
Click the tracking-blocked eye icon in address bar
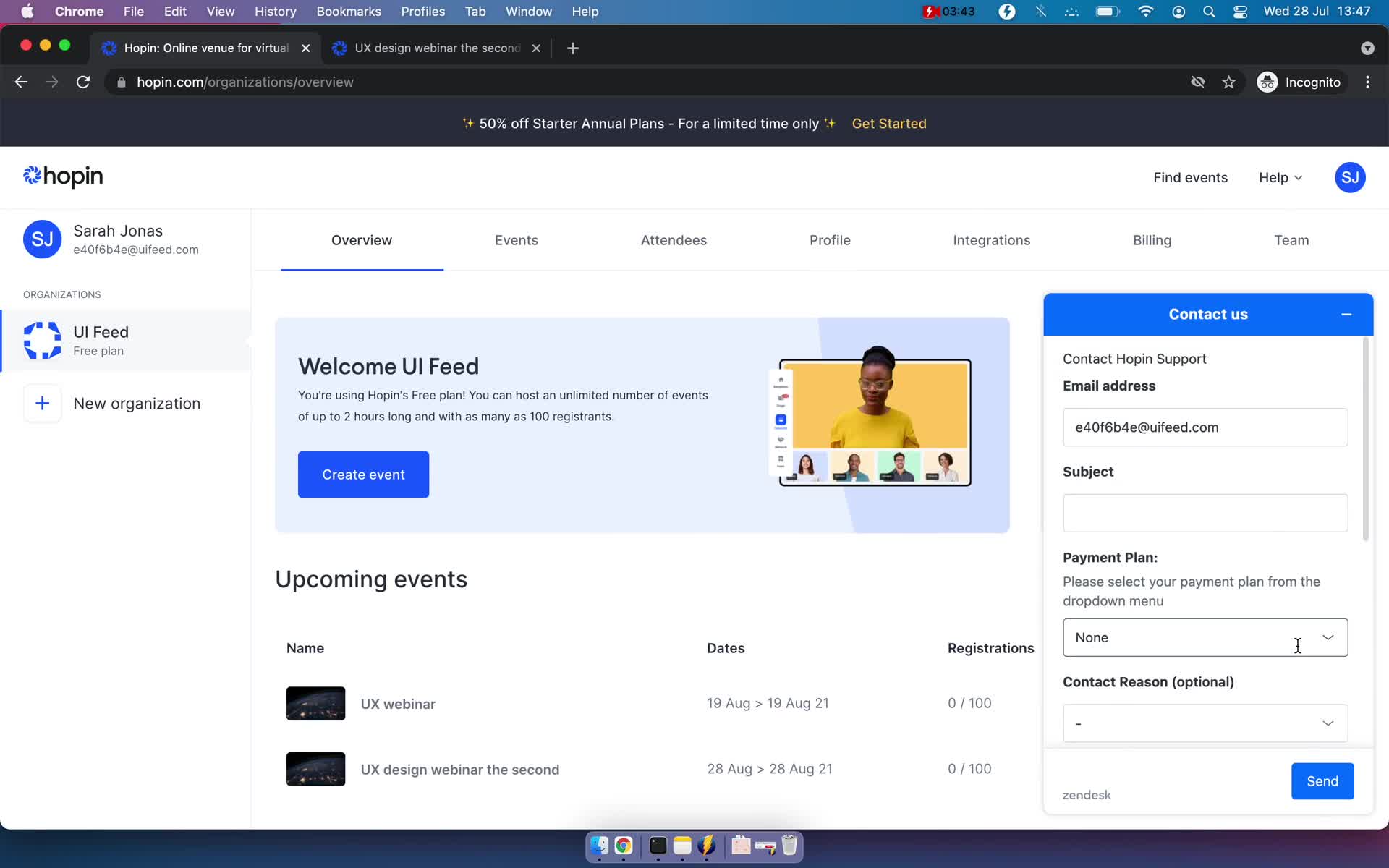point(1198,82)
